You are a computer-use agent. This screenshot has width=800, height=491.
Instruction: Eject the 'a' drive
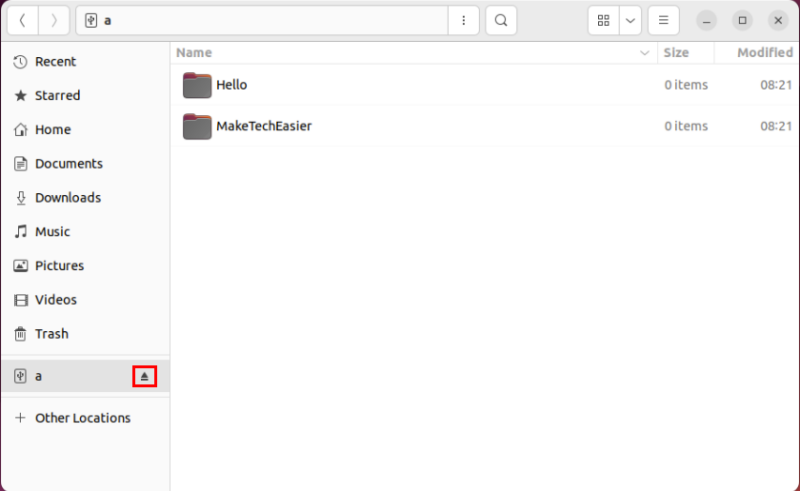tap(144, 376)
